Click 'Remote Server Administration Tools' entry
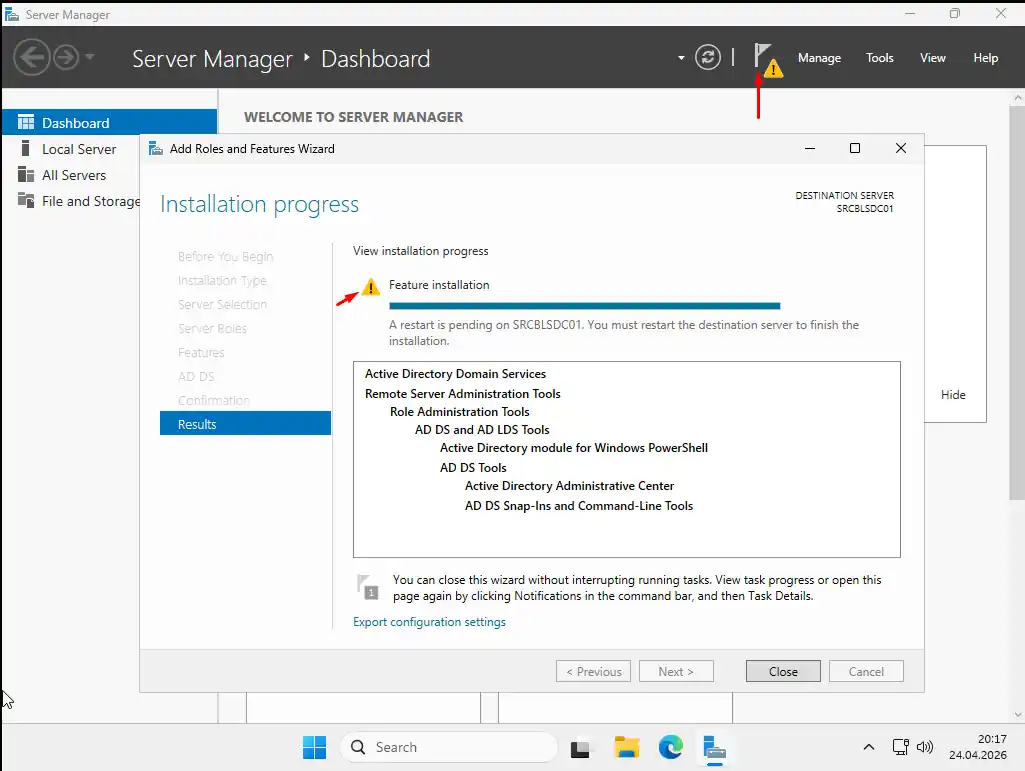 [x=462, y=394]
